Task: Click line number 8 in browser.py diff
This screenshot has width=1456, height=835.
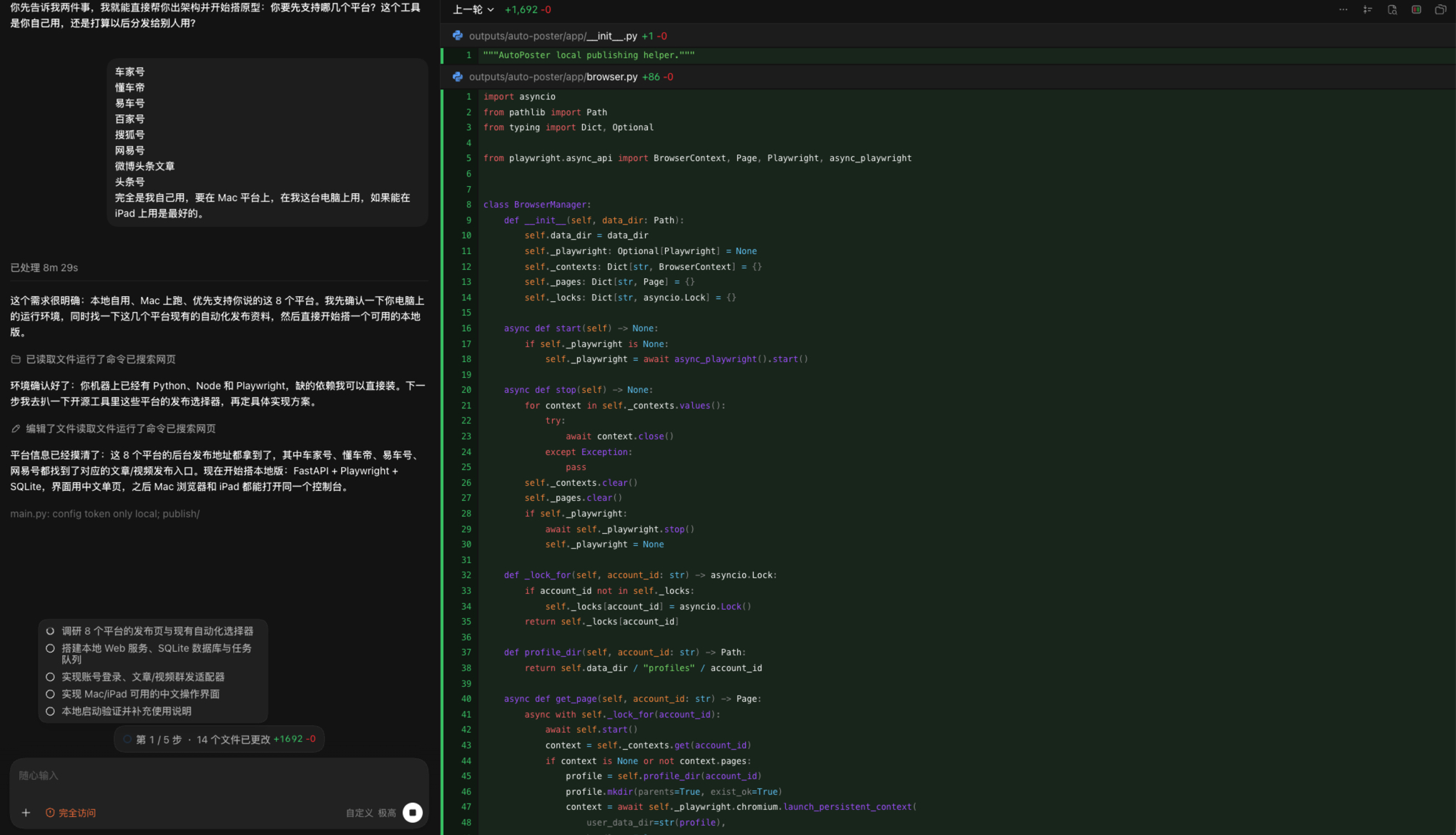Action: (x=468, y=205)
